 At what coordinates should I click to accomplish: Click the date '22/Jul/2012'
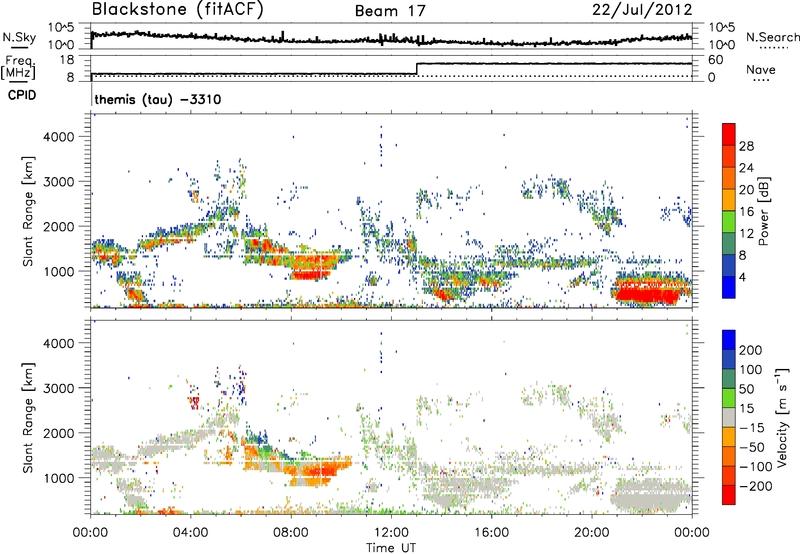coord(642,10)
